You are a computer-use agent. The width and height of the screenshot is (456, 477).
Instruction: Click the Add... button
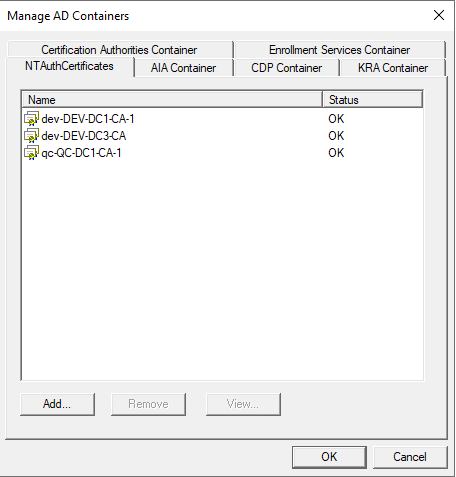pyautogui.click(x=57, y=404)
